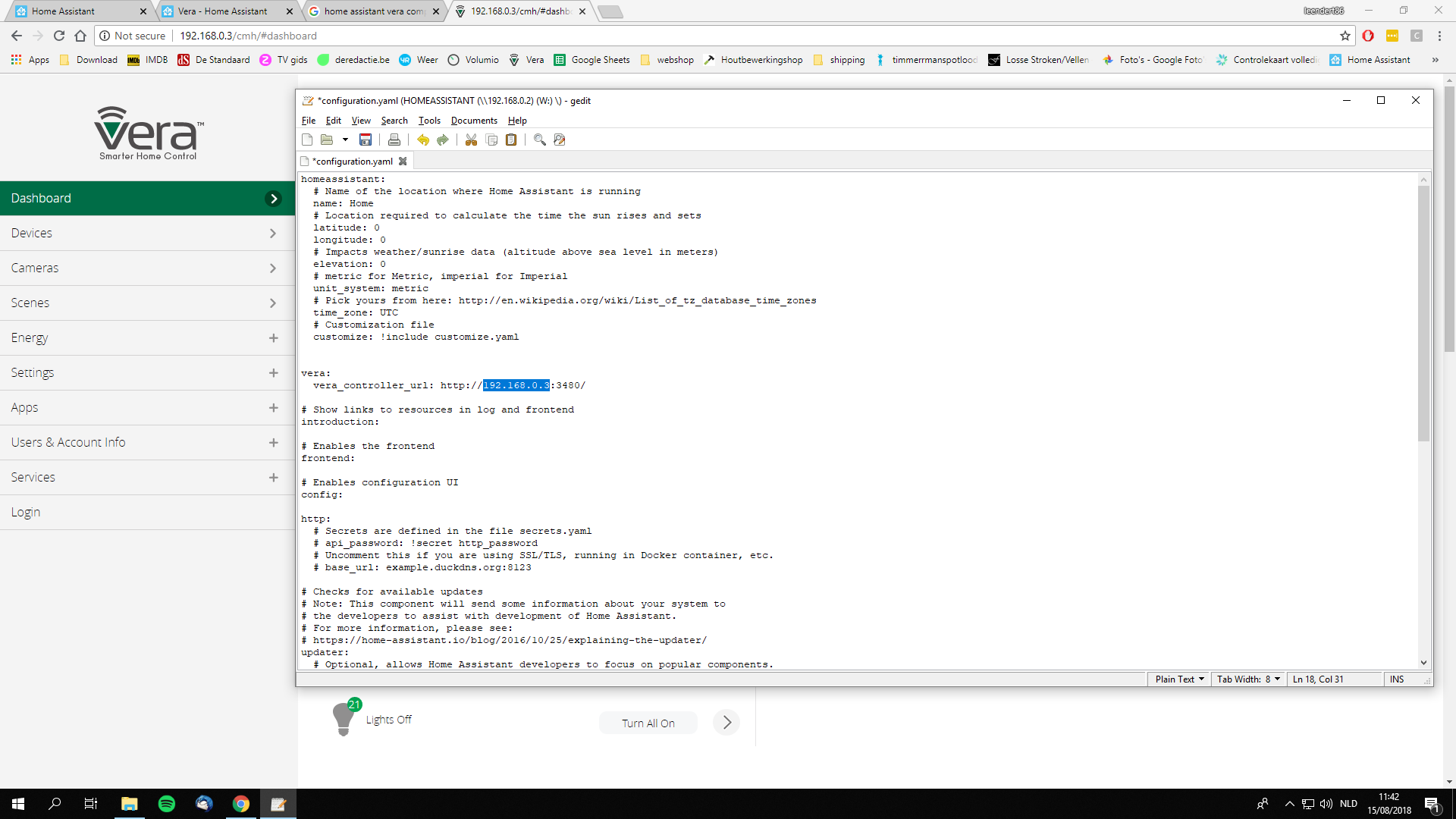Go to the Vera Login page
1456x819 pixels.
pyautogui.click(x=148, y=513)
